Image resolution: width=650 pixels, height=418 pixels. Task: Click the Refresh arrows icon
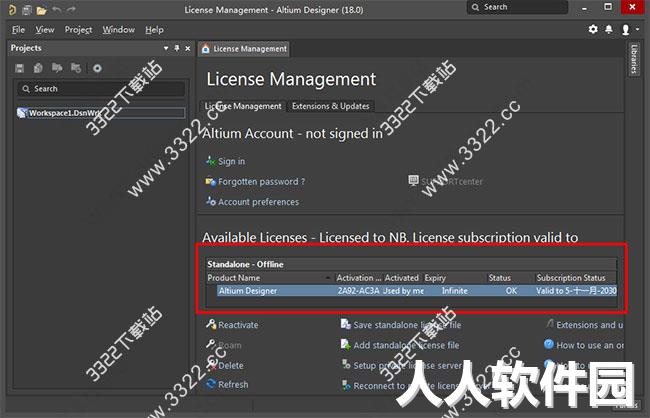[x=211, y=384]
